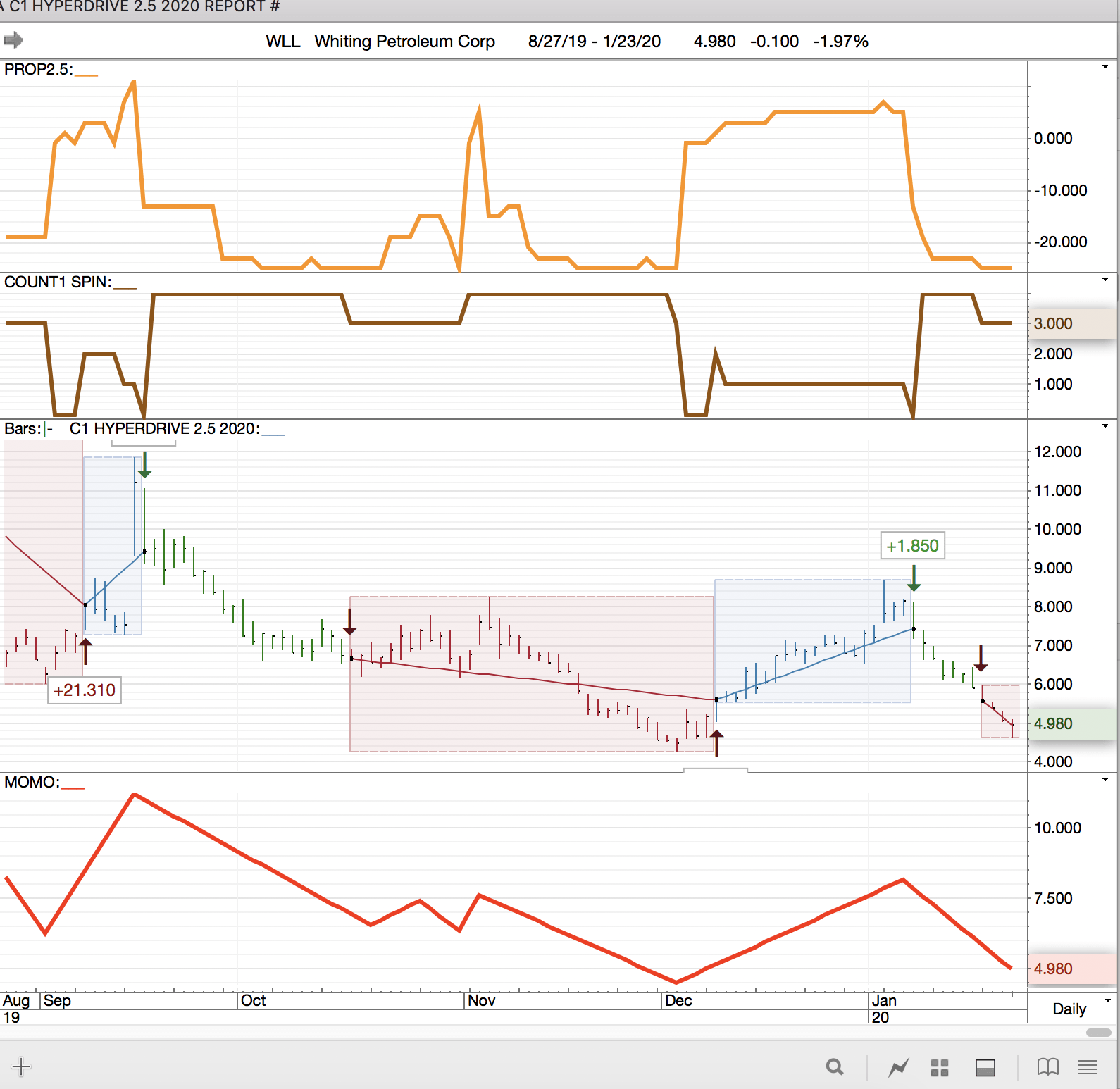
Task: Click the plus icon in bottom toolbar
Action: (21, 1066)
